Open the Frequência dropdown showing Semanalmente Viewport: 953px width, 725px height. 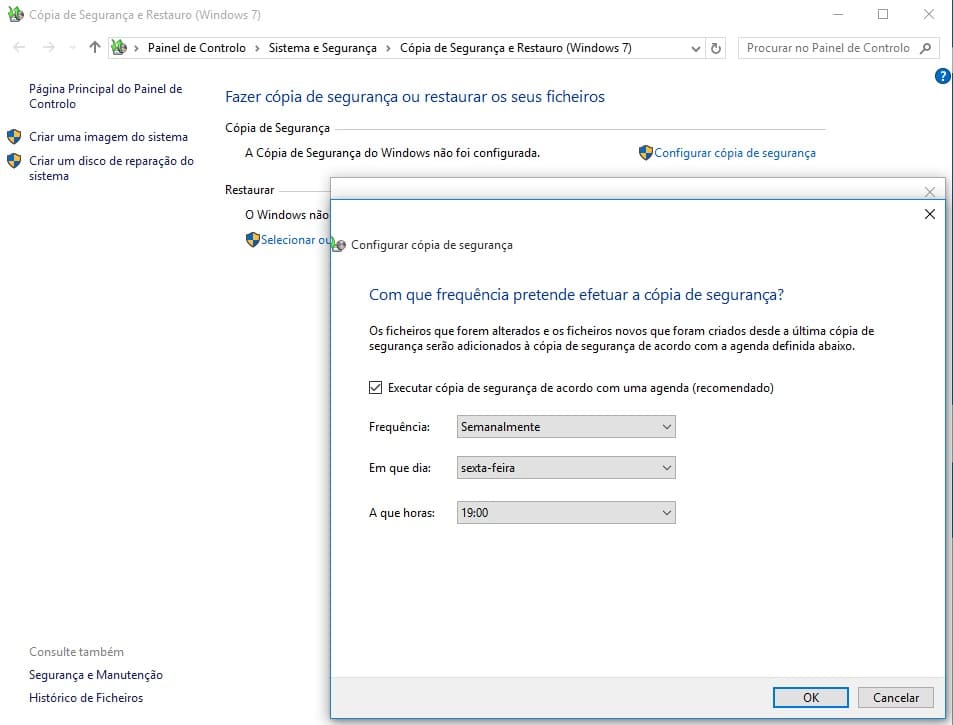point(566,427)
